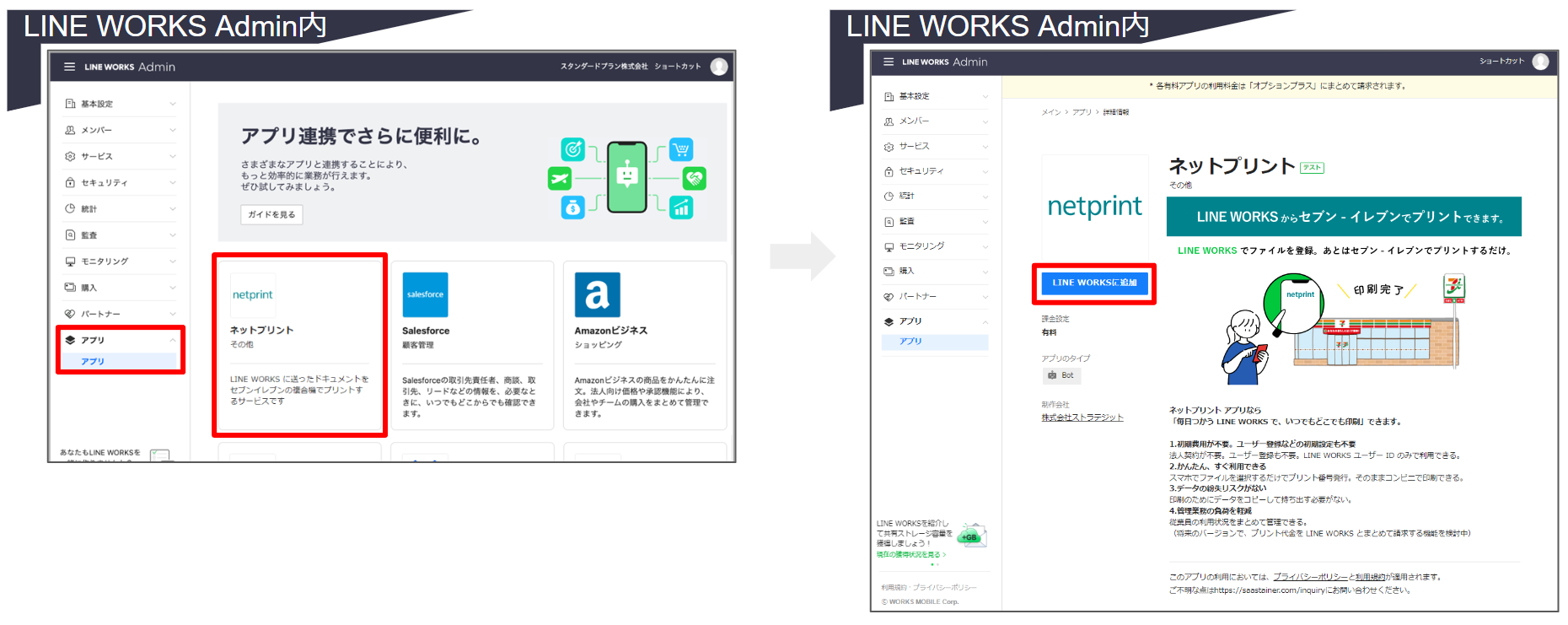
Task: Expand 購入 chevron in right screen sidebar
Action: pyautogui.click(x=985, y=272)
